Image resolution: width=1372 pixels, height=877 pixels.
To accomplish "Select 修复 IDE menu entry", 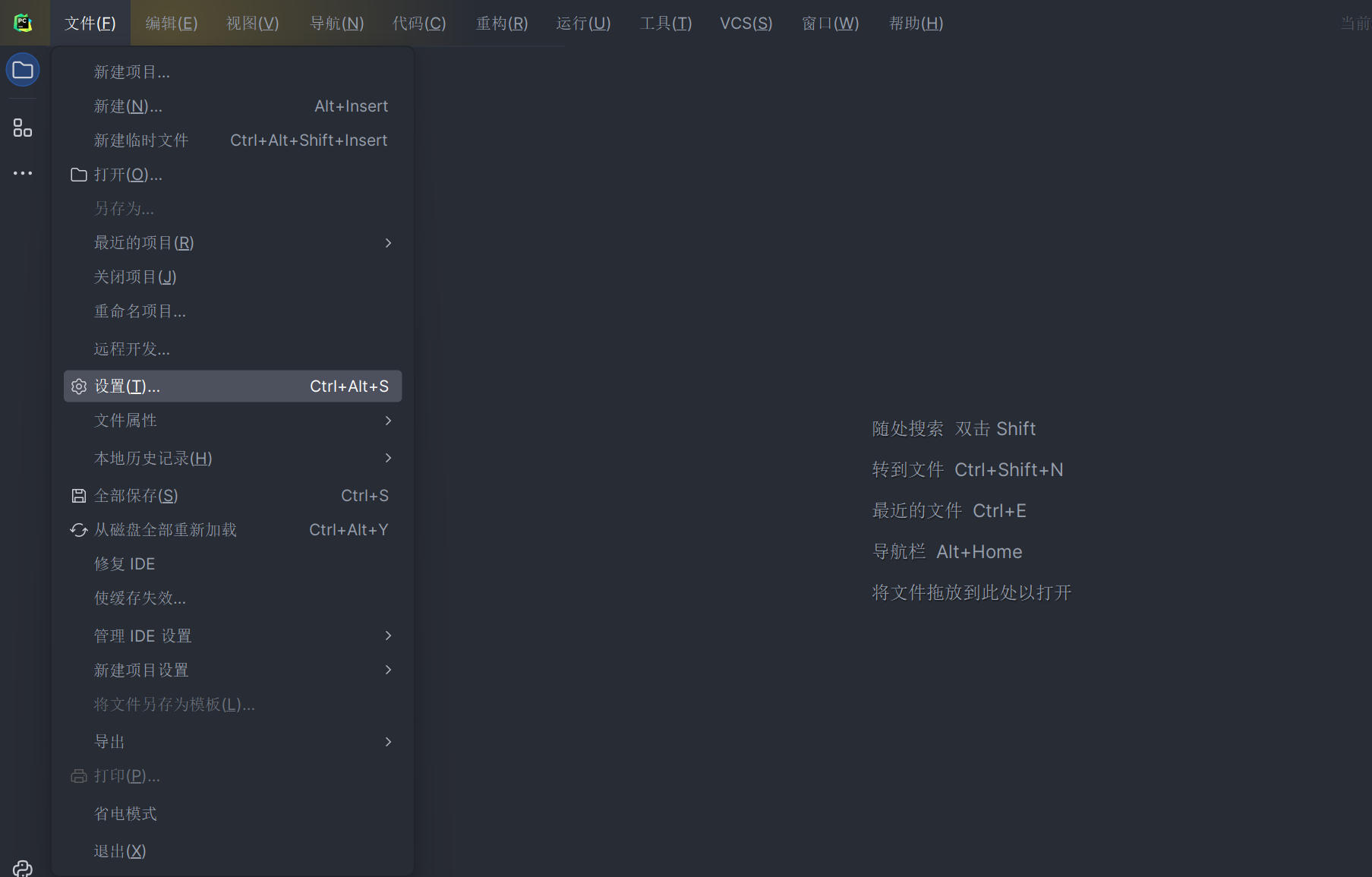I will click(232, 564).
